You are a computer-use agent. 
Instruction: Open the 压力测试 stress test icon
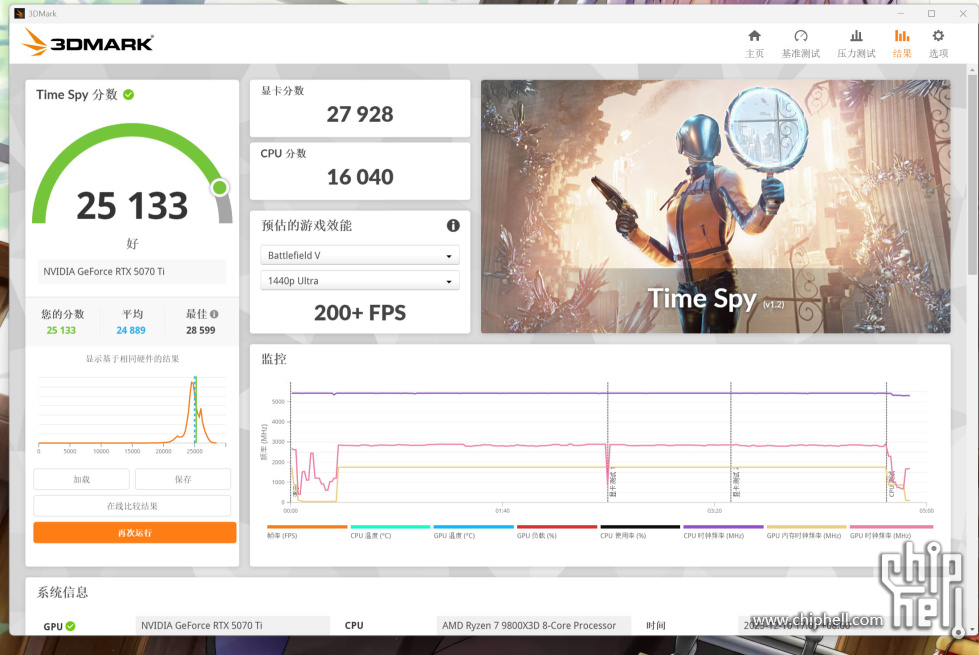click(856, 43)
